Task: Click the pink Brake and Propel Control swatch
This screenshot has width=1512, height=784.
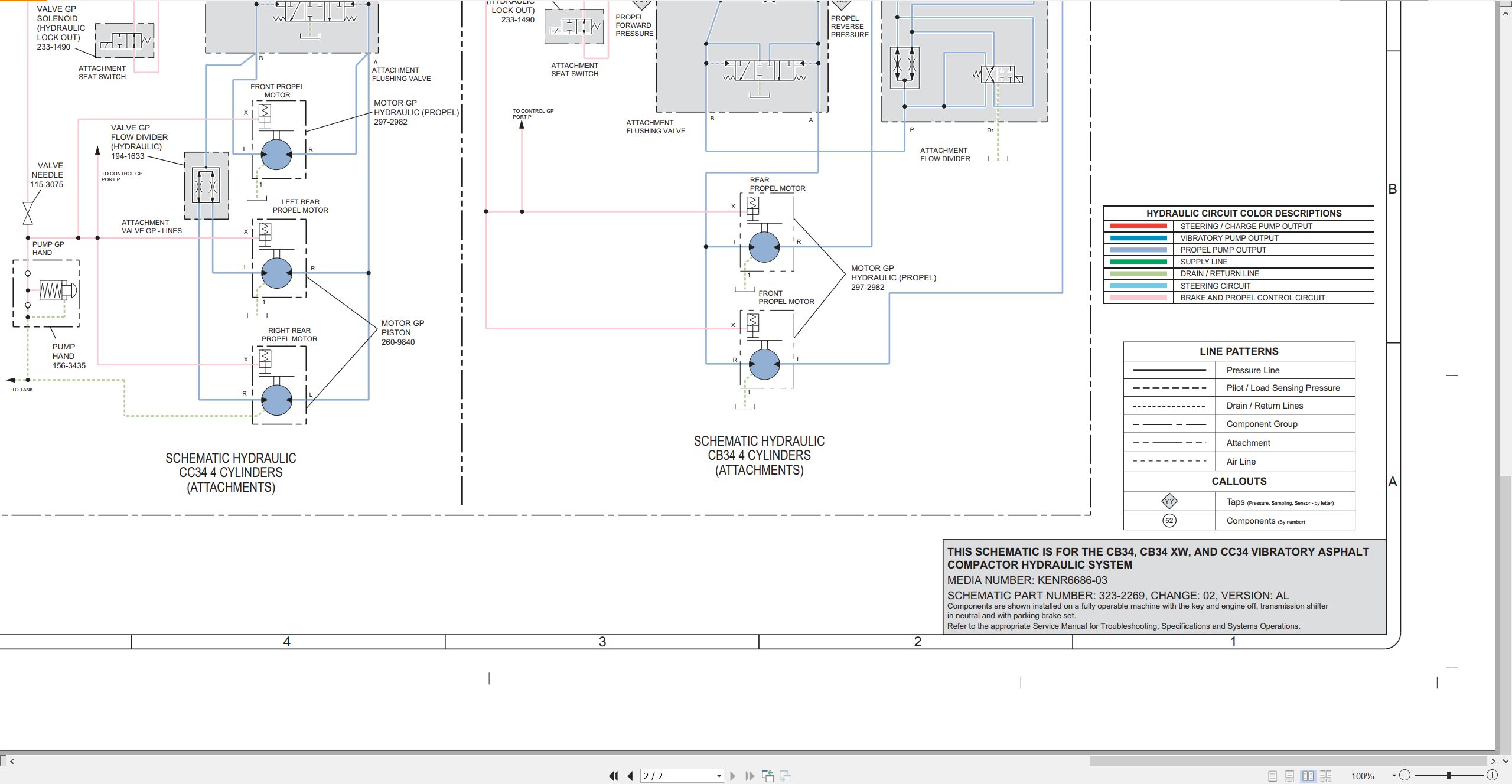Action: (1138, 298)
